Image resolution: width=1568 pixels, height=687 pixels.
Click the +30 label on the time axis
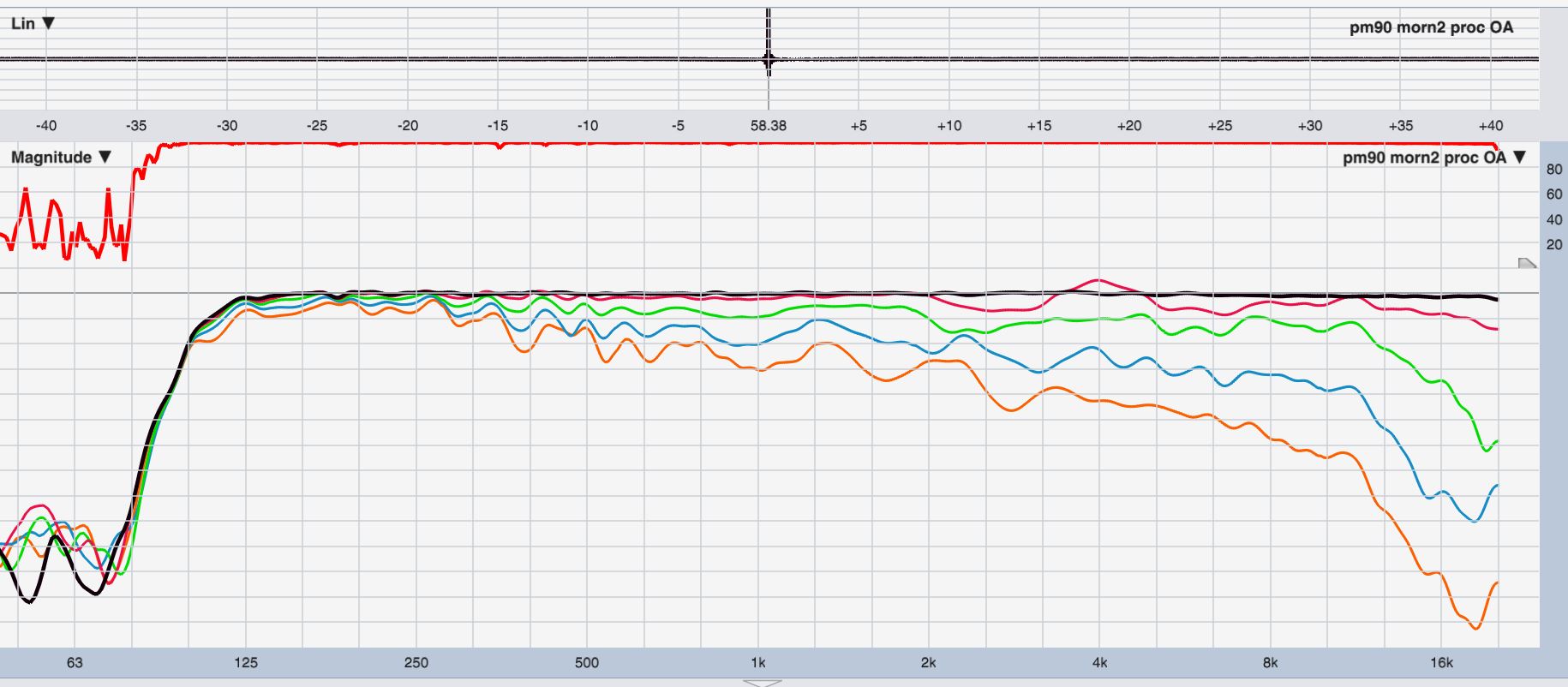click(x=1309, y=126)
